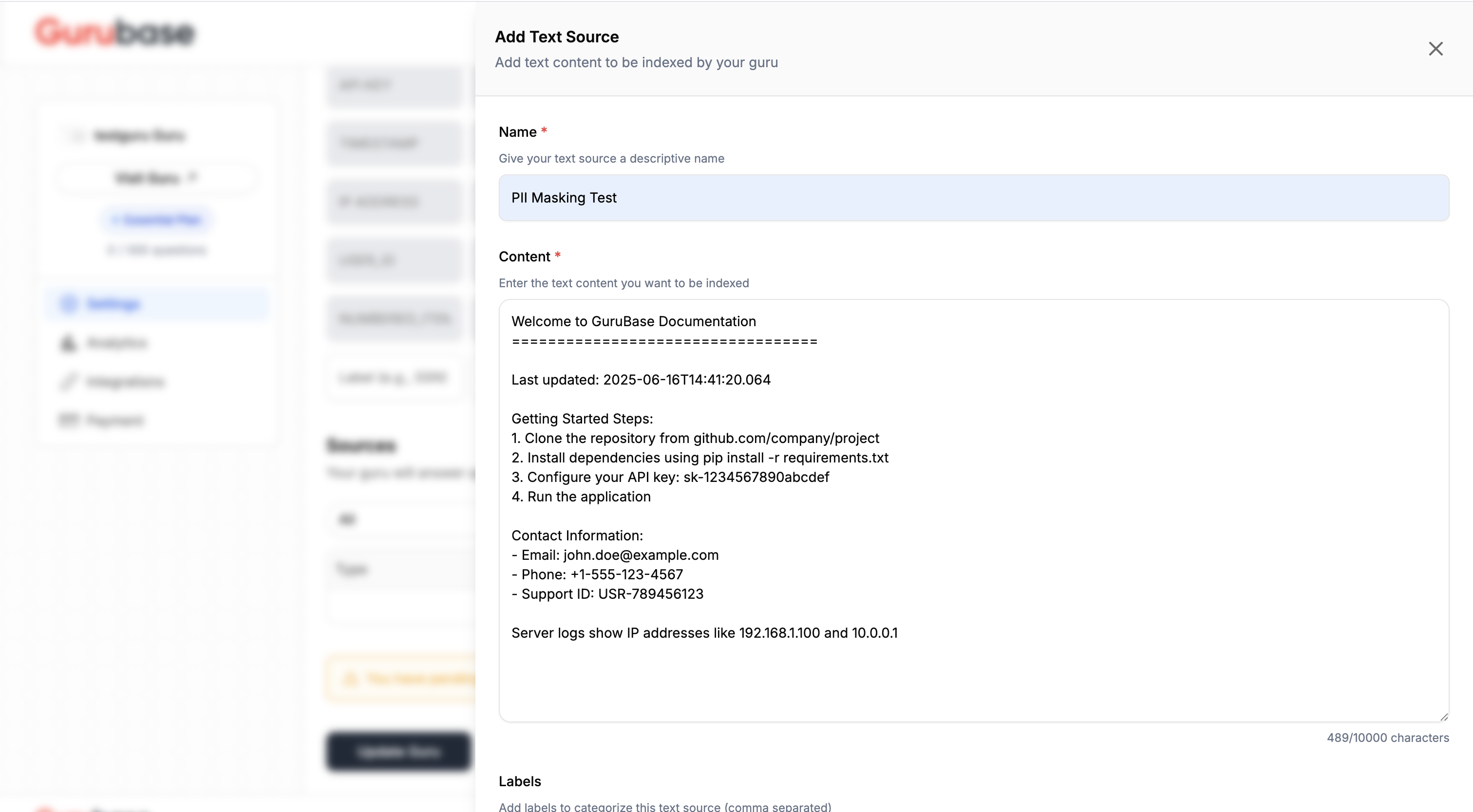Close the Add Text Source panel
Image resolution: width=1473 pixels, height=812 pixels.
tap(1435, 49)
